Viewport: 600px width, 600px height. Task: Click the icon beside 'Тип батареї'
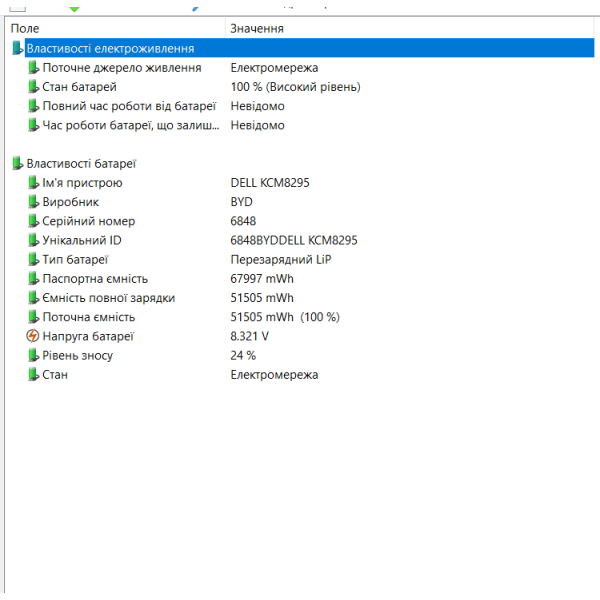pos(33,259)
